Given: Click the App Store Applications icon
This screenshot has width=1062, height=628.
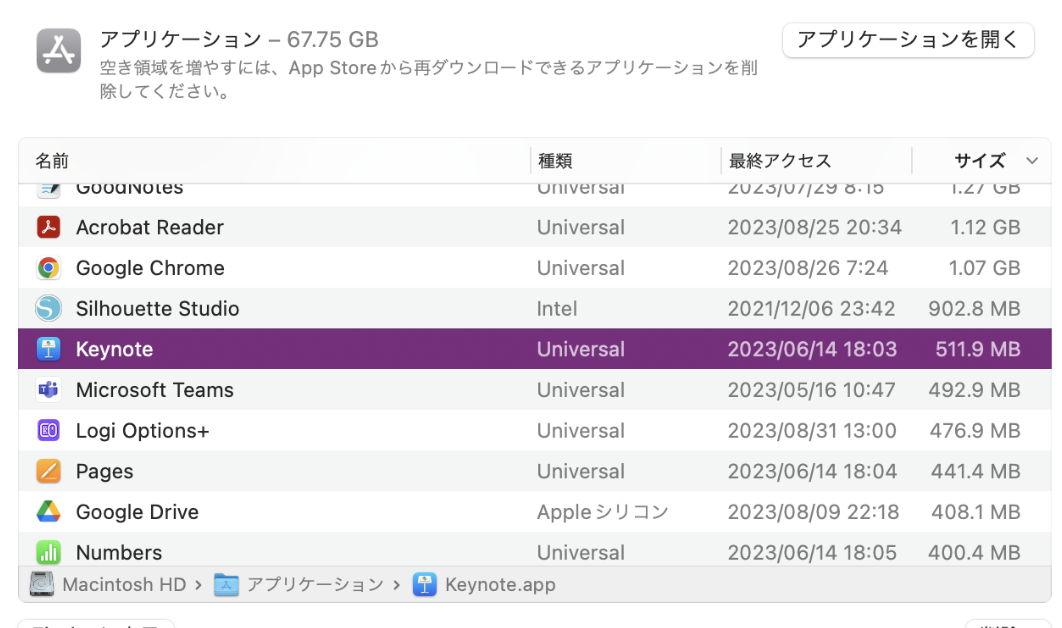Looking at the screenshot, I should 59,50.
